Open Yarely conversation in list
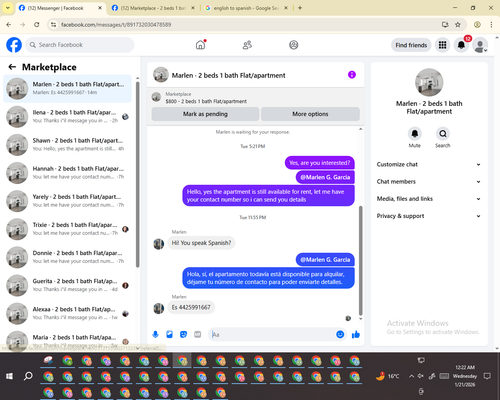The image size is (500, 400). click(x=67, y=201)
